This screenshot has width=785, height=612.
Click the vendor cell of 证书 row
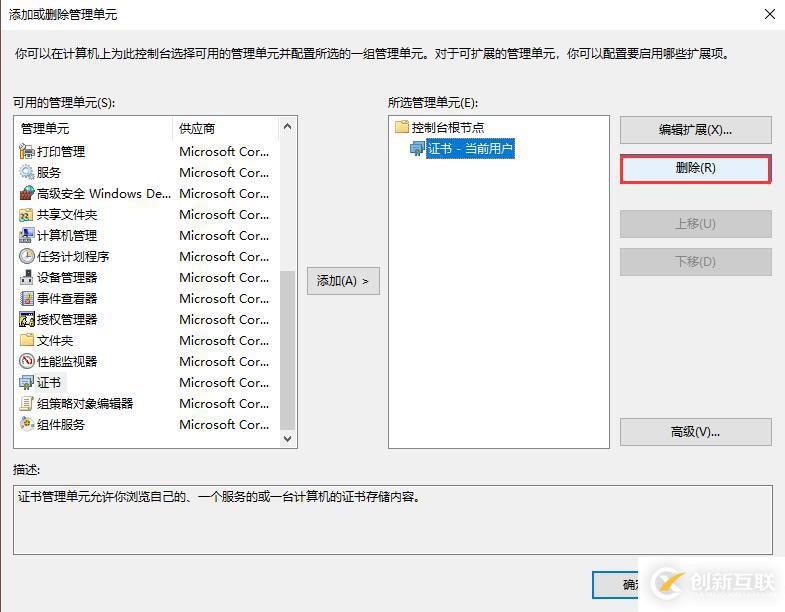[x=224, y=383]
